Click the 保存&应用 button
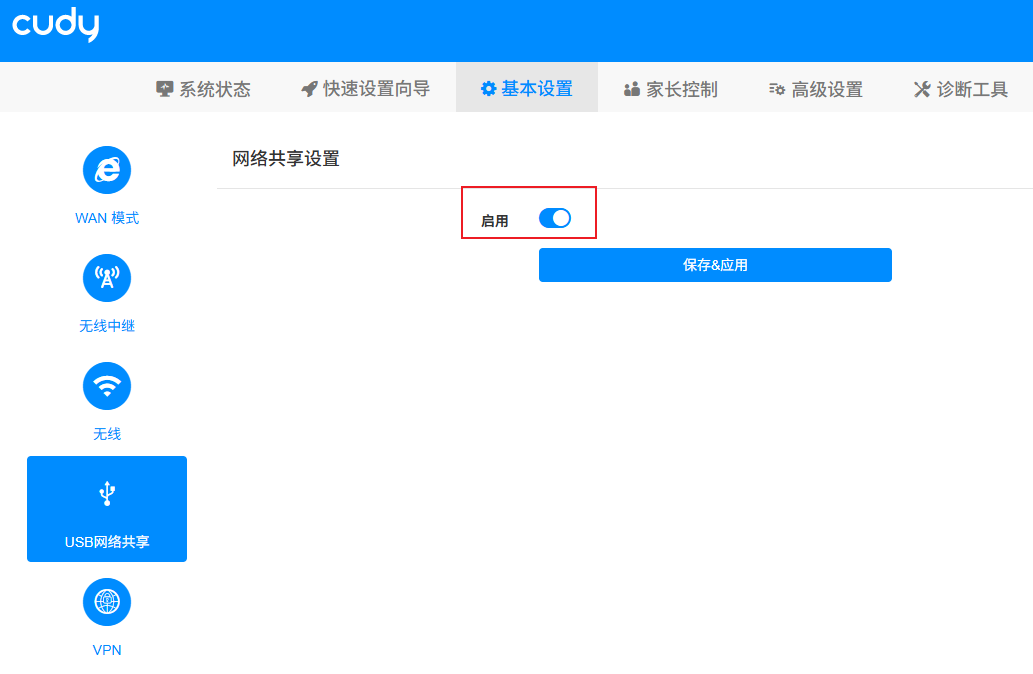 [x=715, y=265]
